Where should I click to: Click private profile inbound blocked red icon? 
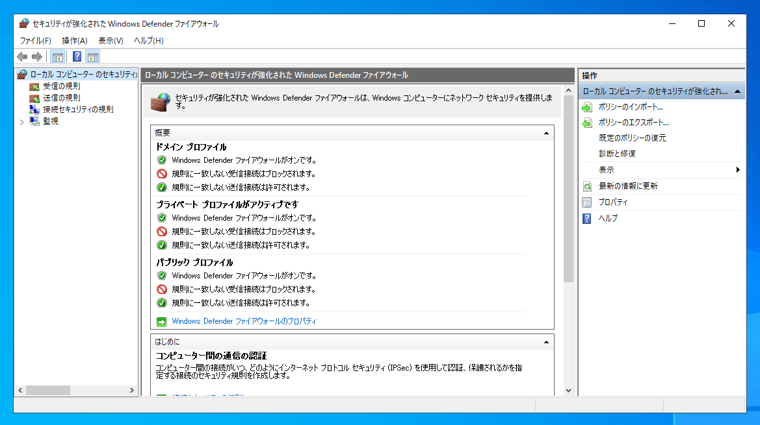(162, 232)
